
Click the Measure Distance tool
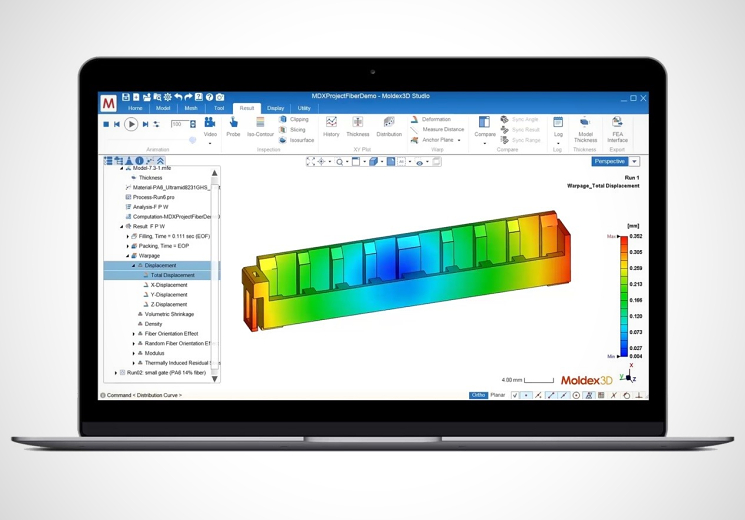438,129
